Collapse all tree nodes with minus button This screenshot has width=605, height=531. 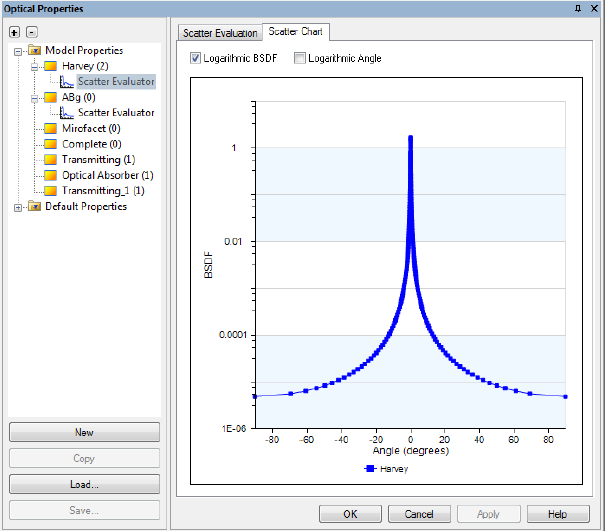(x=32, y=32)
